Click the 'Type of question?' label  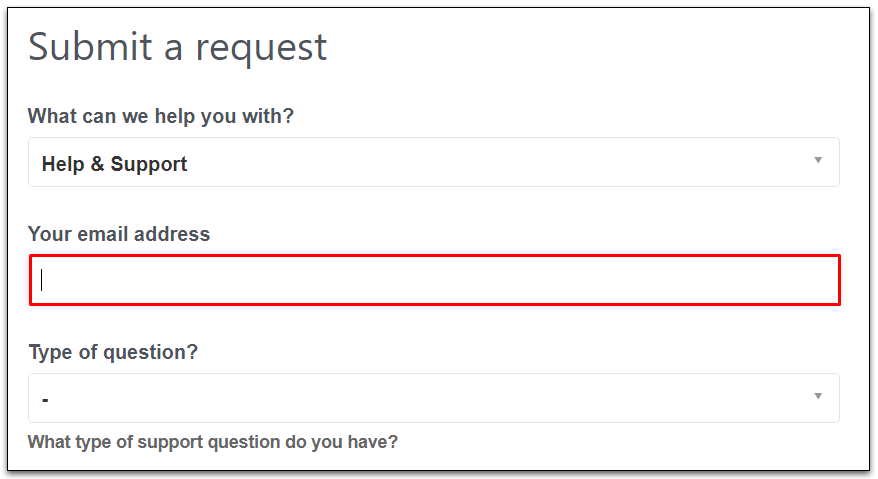pos(113,352)
